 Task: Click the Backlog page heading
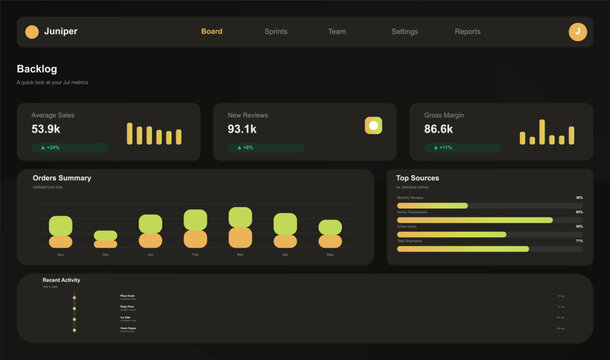37,69
